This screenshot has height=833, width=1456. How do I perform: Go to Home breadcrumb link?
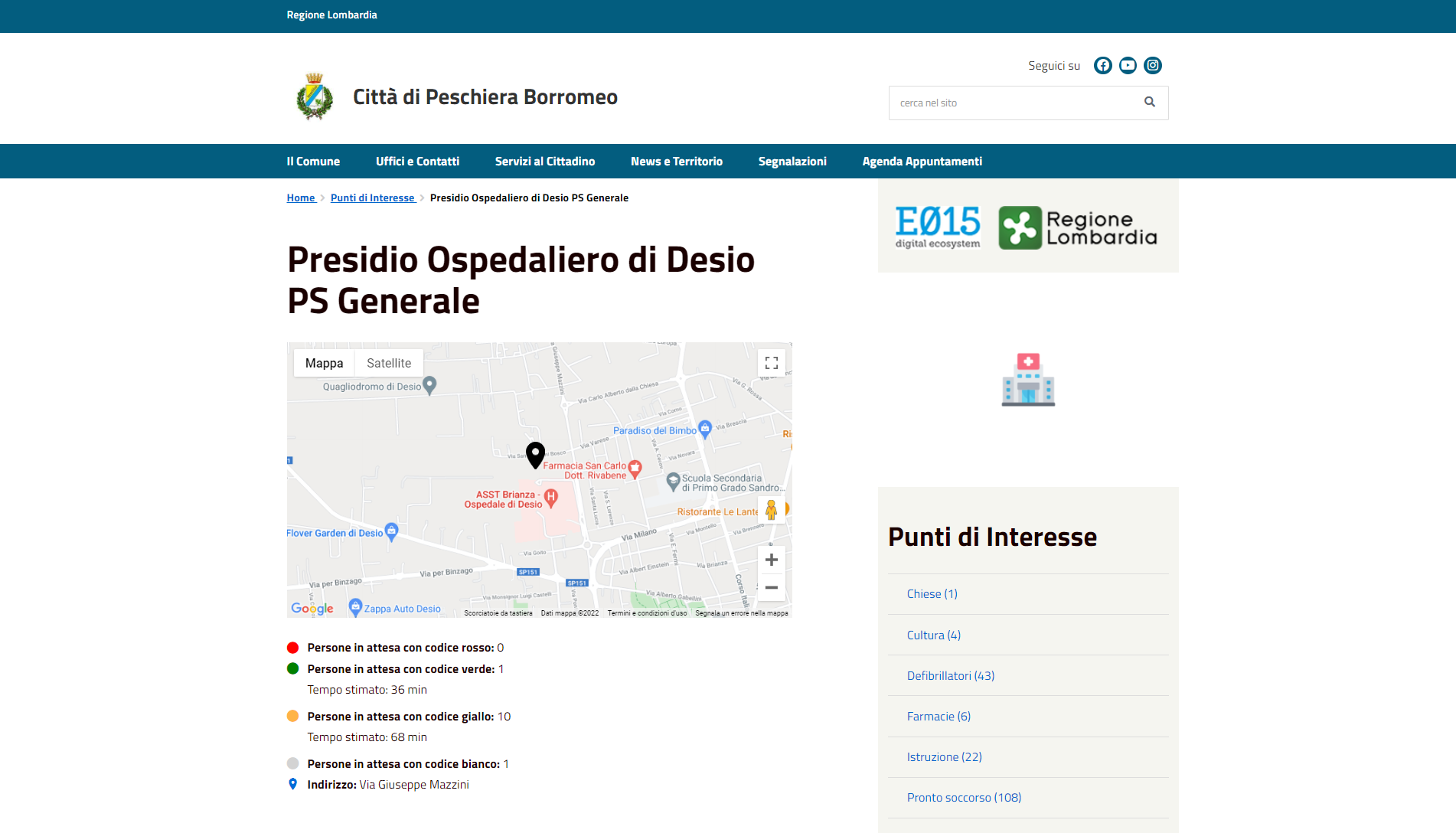(301, 198)
